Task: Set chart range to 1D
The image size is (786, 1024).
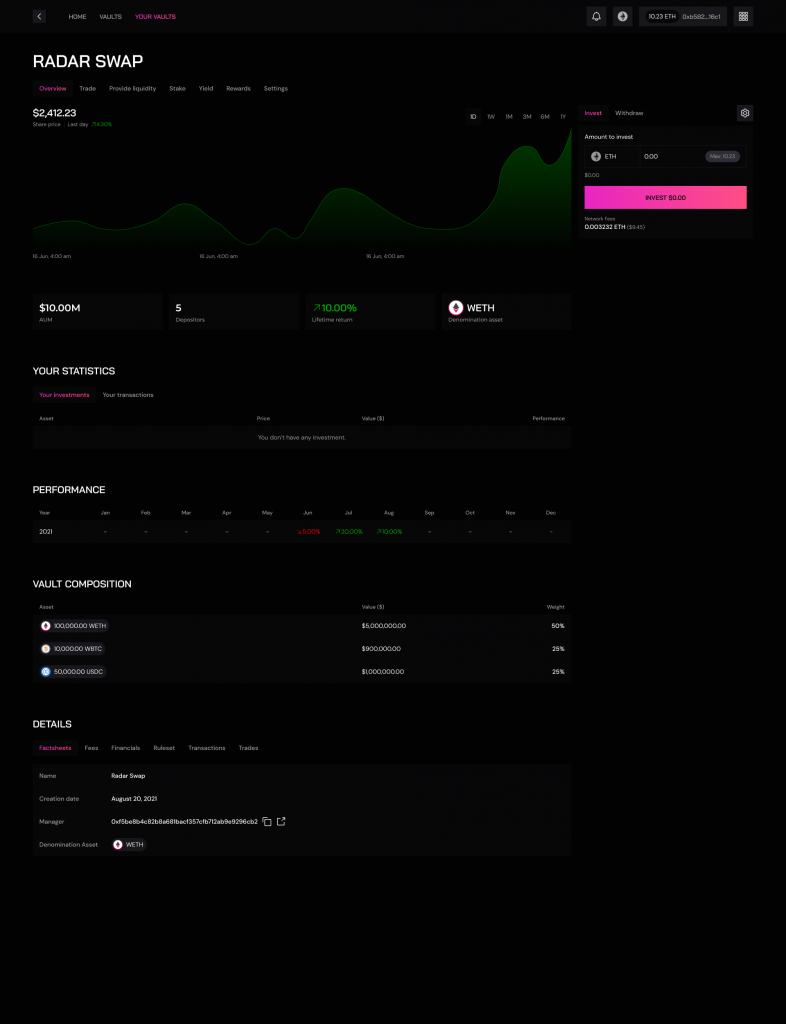Action: [473, 117]
